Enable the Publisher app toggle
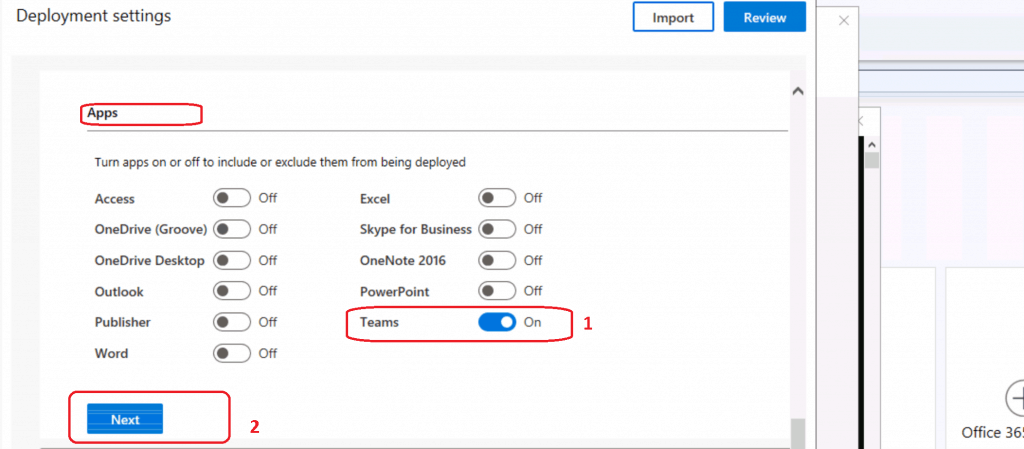 coord(232,322)
